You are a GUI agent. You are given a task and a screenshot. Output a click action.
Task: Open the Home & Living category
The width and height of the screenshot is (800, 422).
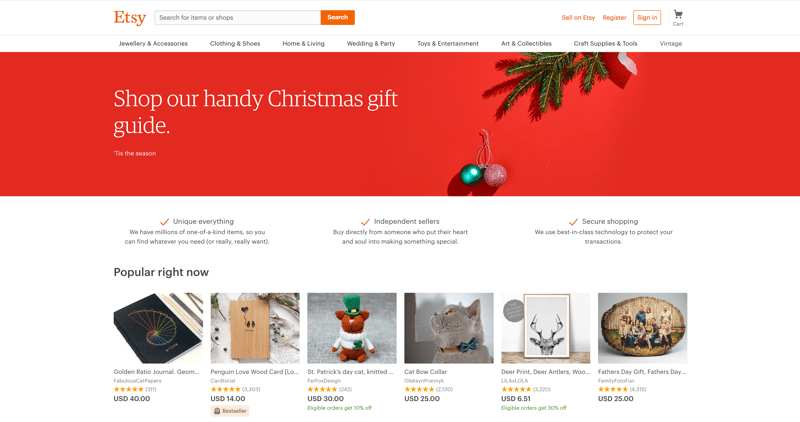point(304,44)
